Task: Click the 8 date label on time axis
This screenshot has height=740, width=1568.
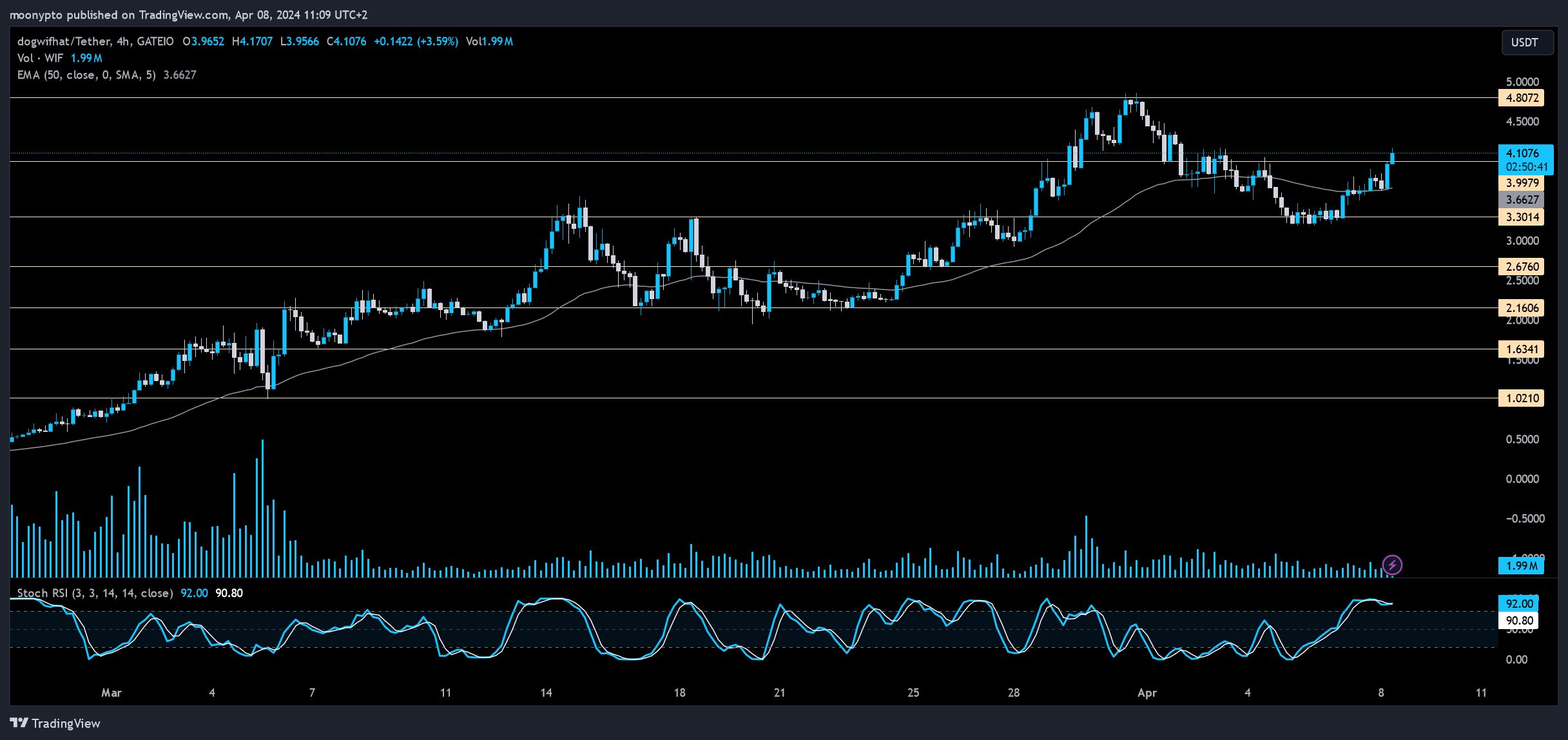Action: pos(1381,693)
